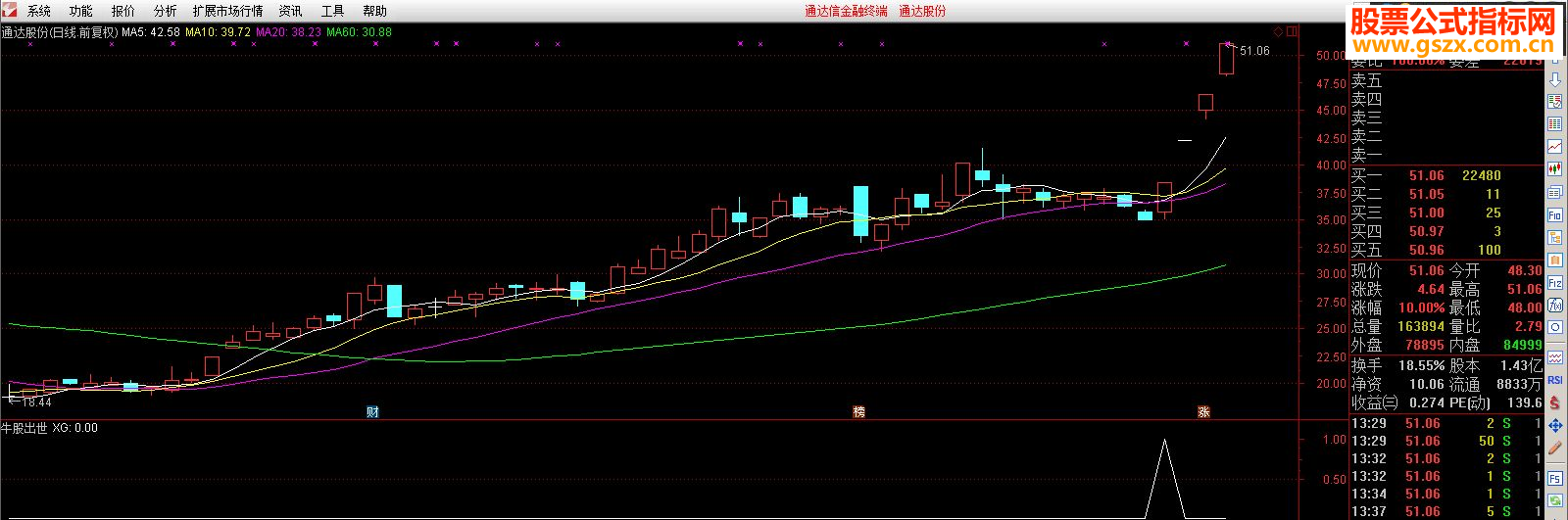This screenshot has width=1568, height=520.
Task: Click the 换手 18.55% value
Action: 1421,364
